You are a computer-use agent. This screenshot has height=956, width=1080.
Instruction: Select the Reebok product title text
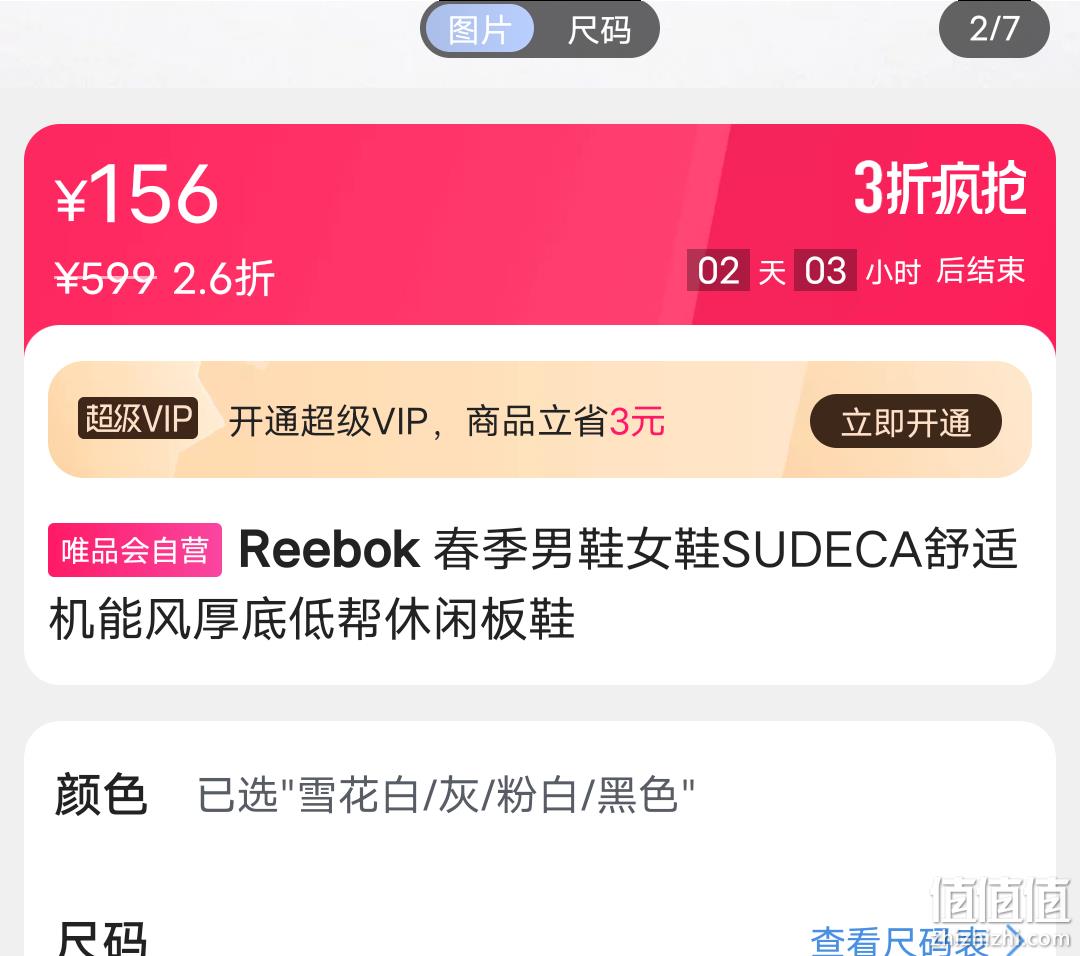click(x=532, y=583)
